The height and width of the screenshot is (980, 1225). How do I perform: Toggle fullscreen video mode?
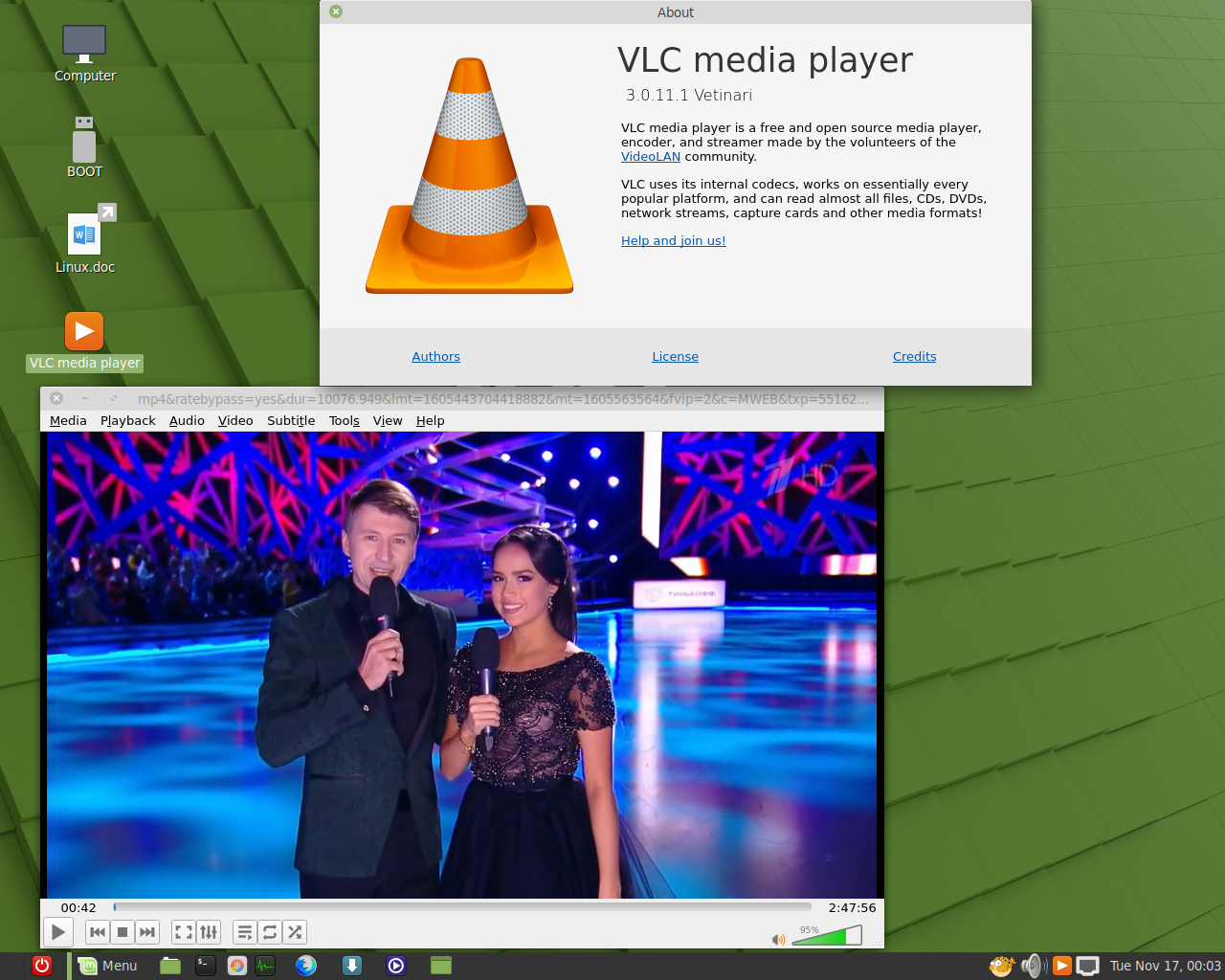coord(184,932)
